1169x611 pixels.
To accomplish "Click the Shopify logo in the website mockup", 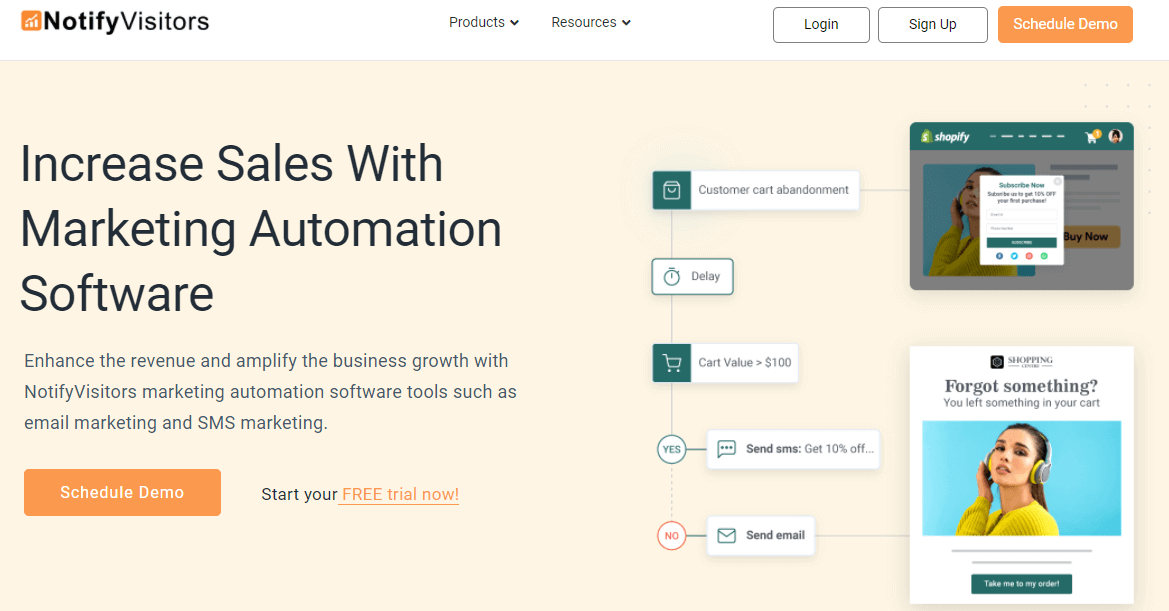I will (x=946, y=136).
